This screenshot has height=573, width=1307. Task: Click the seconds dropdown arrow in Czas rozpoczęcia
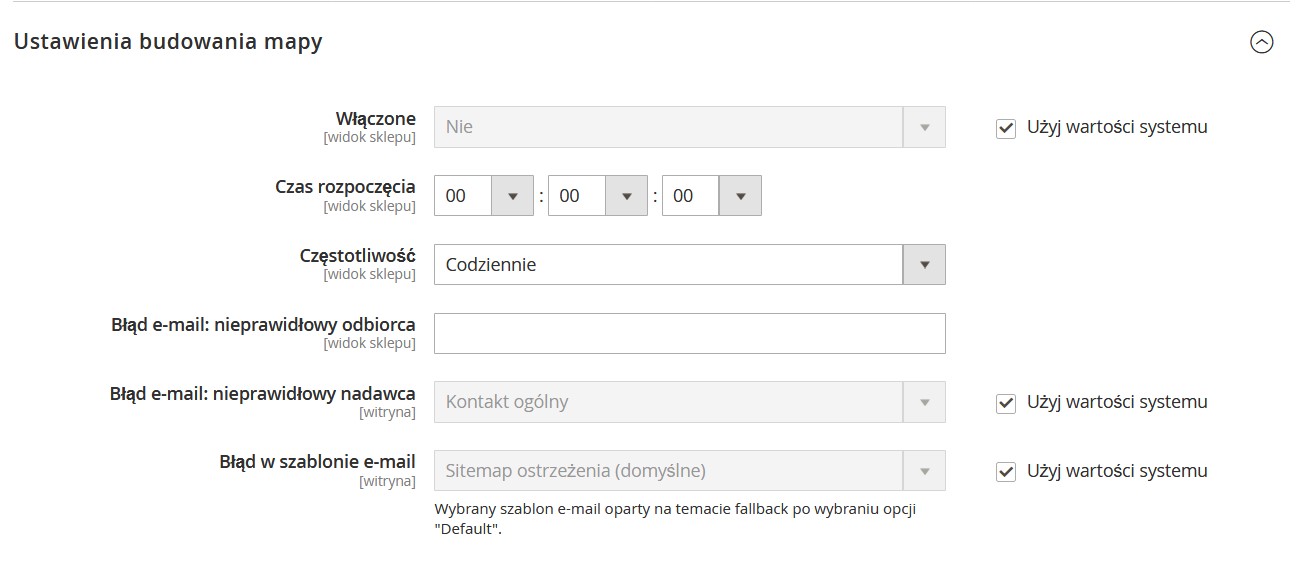[740, 196]
